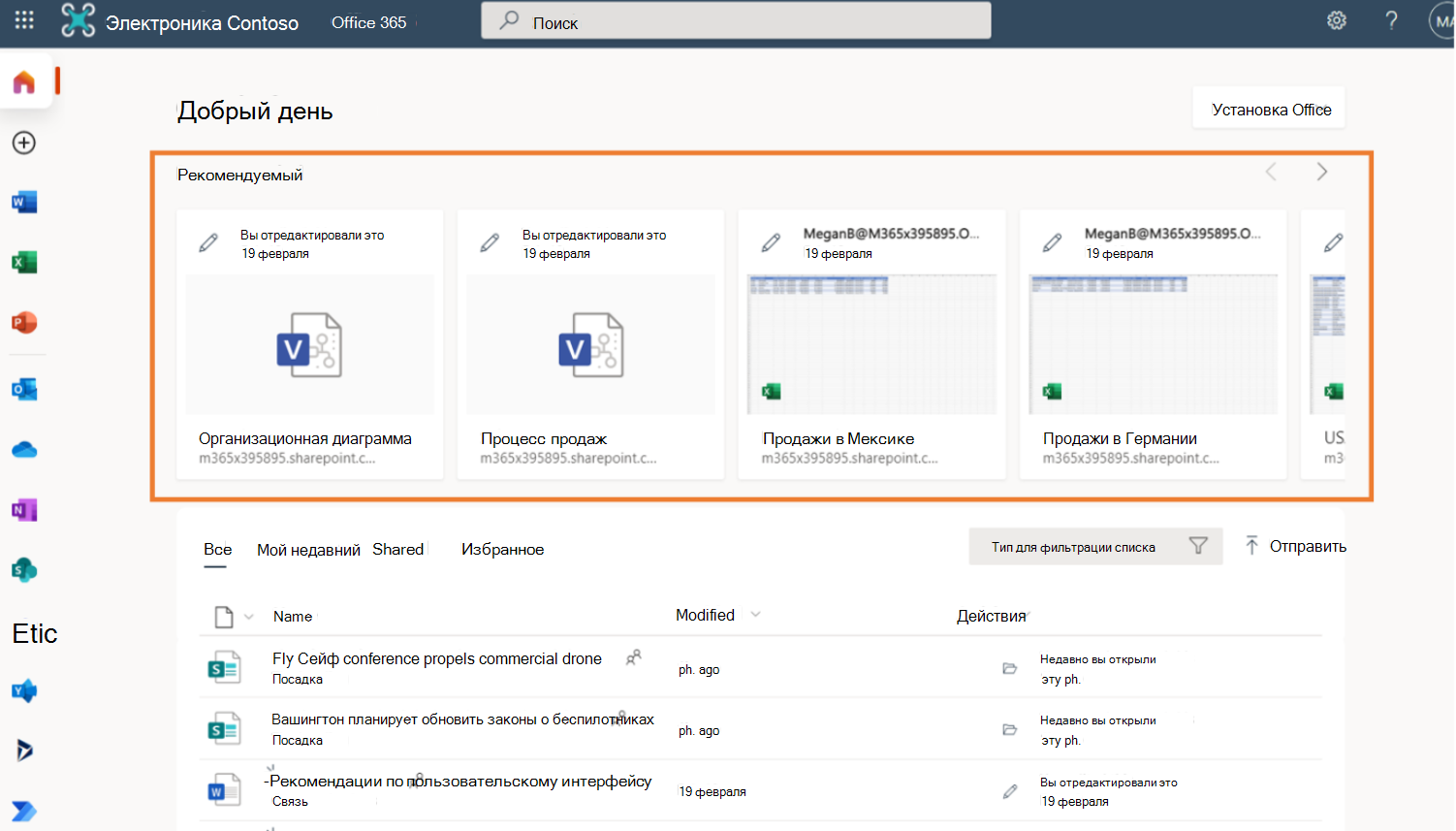Switch to the Shared tab
This screenshot has height=831, width=1456.
click(x=397, y=549)
